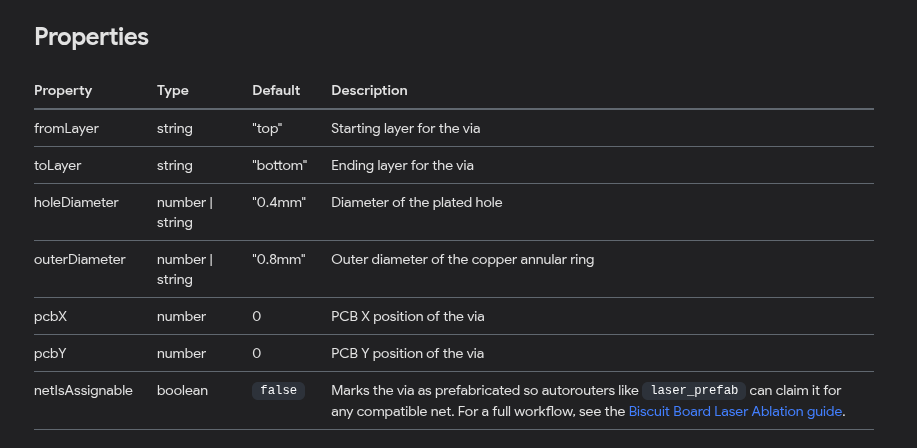Screen dimensions: 917x448
Task: Click the netIsAssignable property name
Action: tap(83, 390)
